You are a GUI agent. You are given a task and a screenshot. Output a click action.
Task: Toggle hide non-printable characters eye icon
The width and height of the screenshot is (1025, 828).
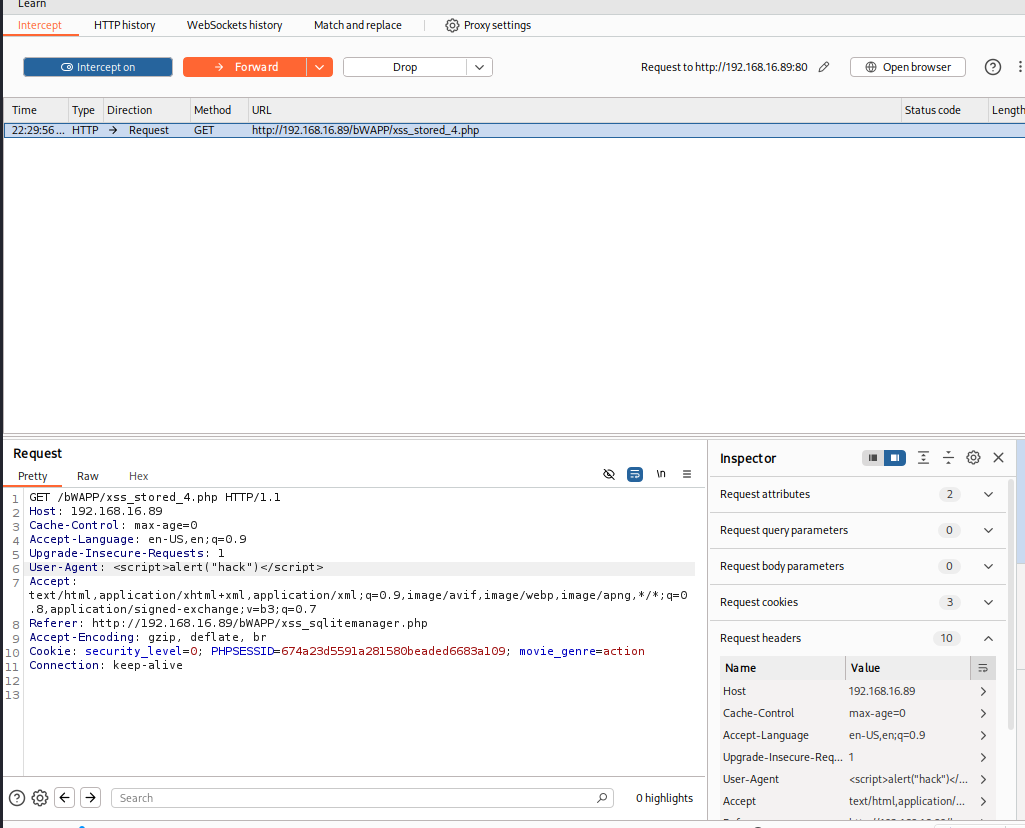[x=609, y=474]
